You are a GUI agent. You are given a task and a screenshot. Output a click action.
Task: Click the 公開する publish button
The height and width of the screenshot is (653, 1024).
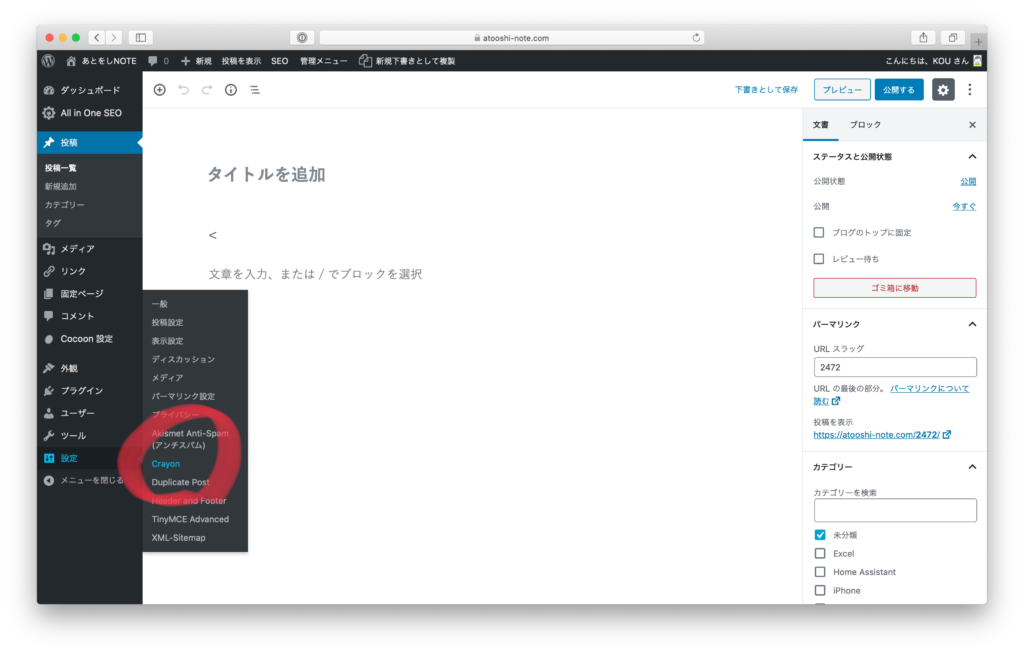click(899, 90)
